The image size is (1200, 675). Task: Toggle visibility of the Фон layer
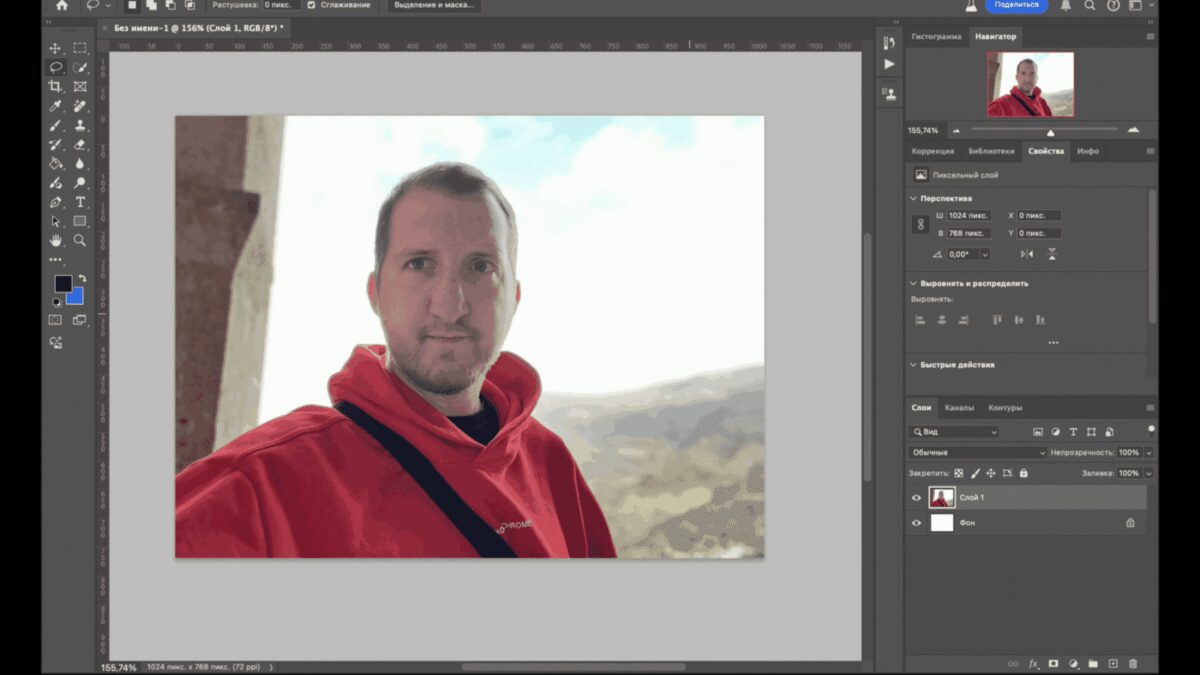(917, 522)
